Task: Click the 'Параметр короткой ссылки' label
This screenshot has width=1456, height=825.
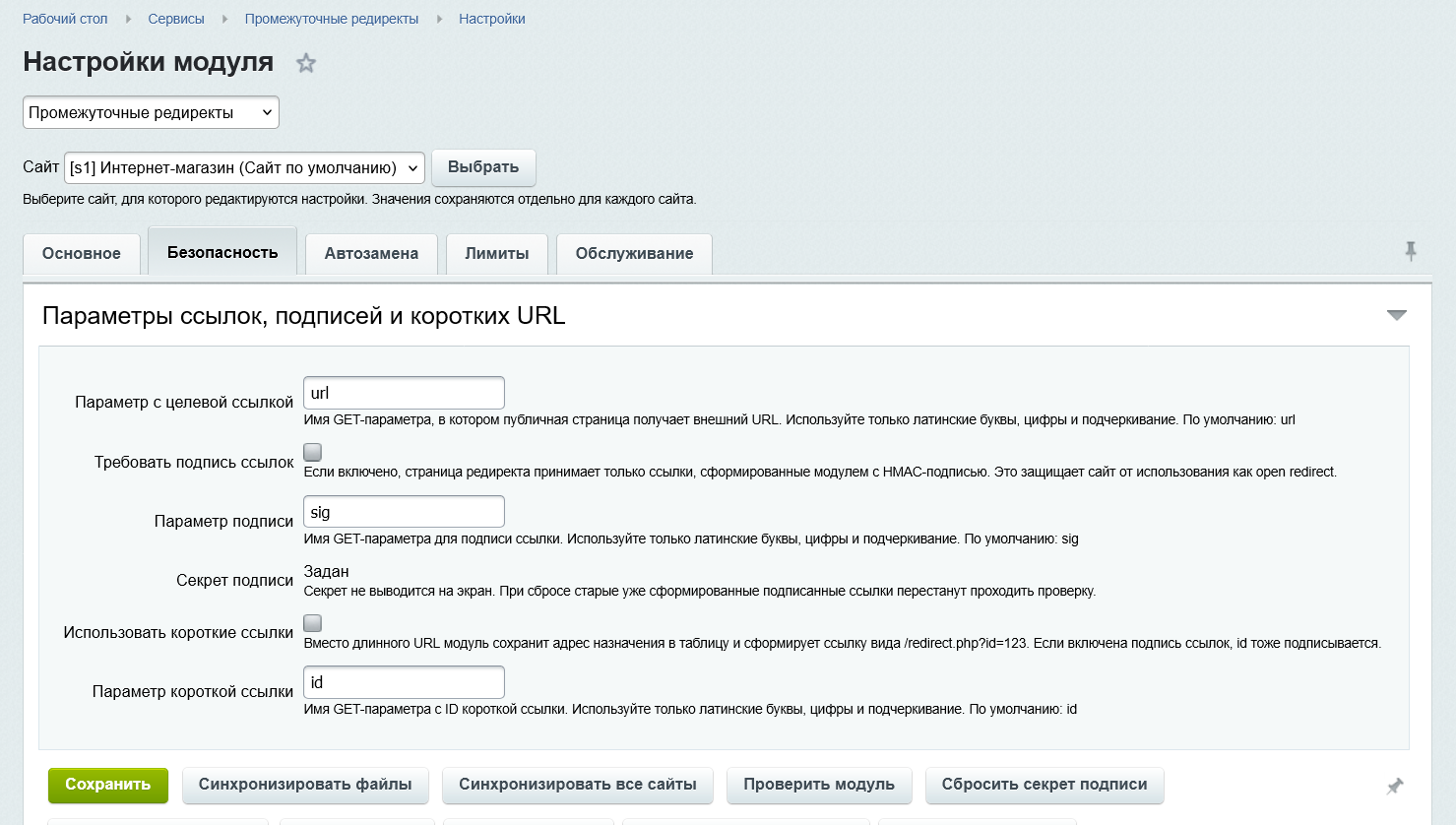Action: pyautogui.click(x=193, y=691)
